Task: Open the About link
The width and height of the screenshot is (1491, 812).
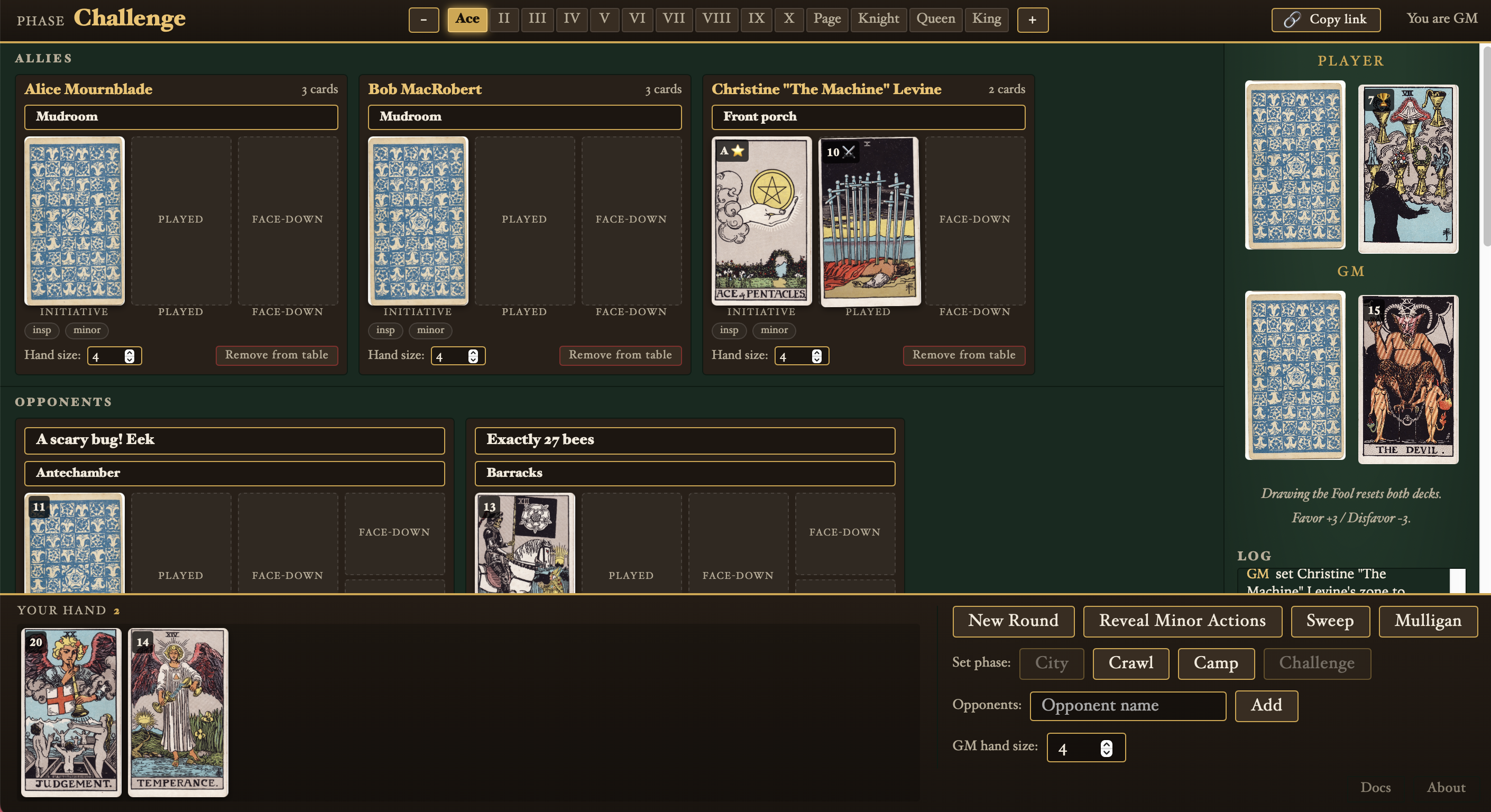Action: point(1446,788)
